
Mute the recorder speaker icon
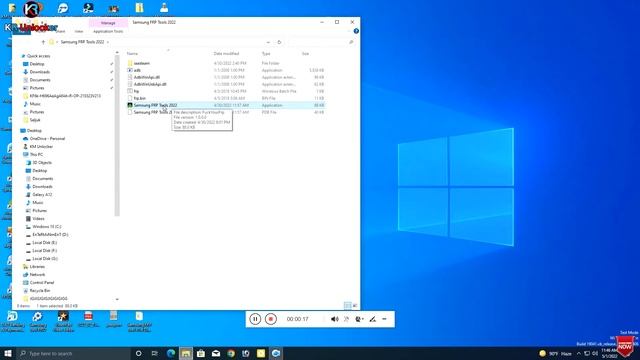pos(335,319)
